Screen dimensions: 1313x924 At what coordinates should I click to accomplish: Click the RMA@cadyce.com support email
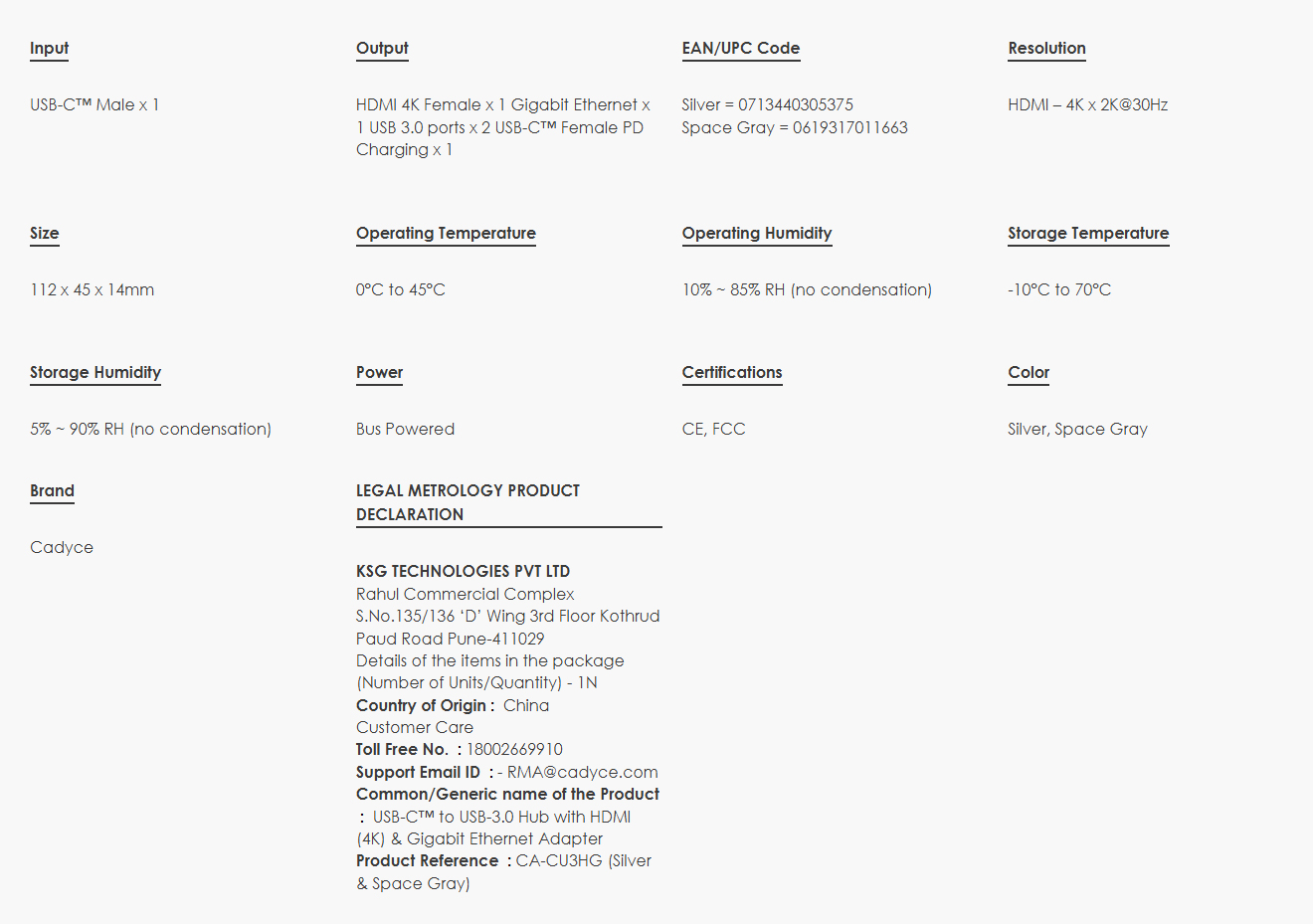[x=582, y=772]
